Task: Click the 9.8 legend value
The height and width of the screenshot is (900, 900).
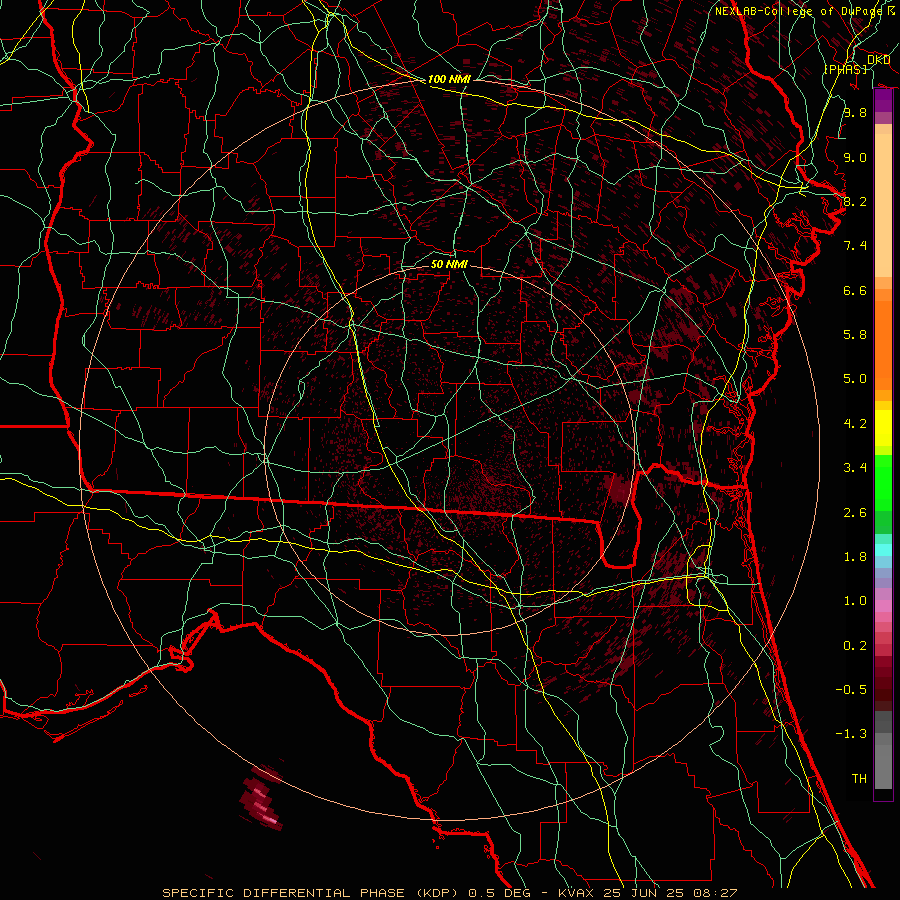Action: (855, 112)
